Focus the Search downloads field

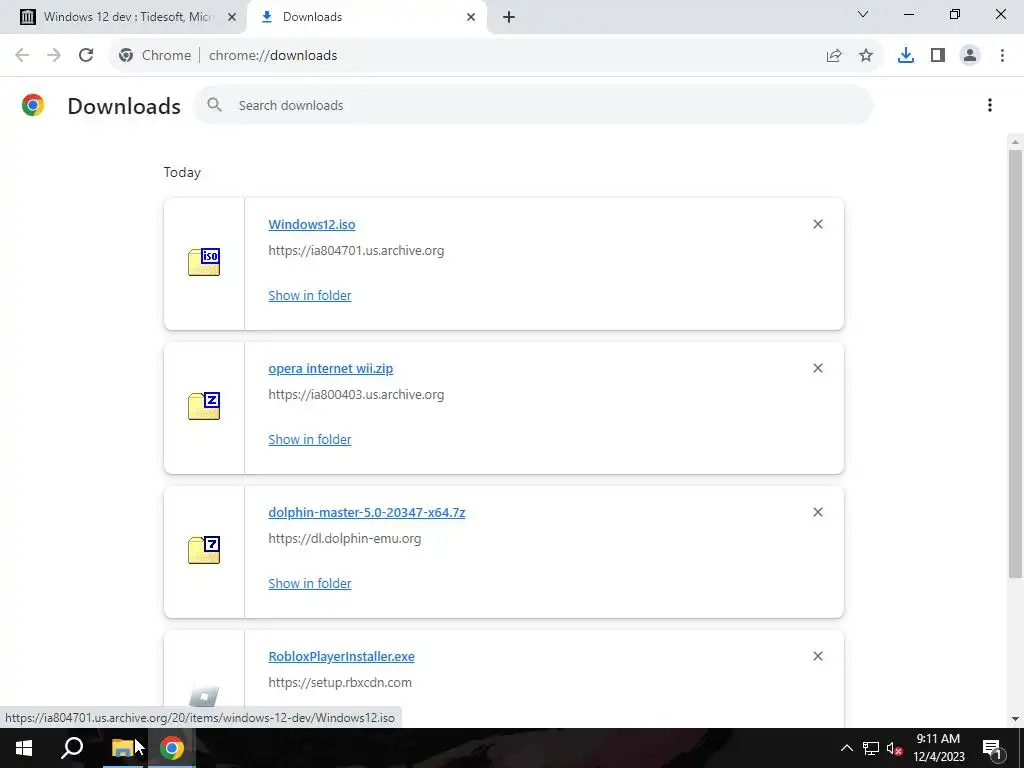pos(533,105)
